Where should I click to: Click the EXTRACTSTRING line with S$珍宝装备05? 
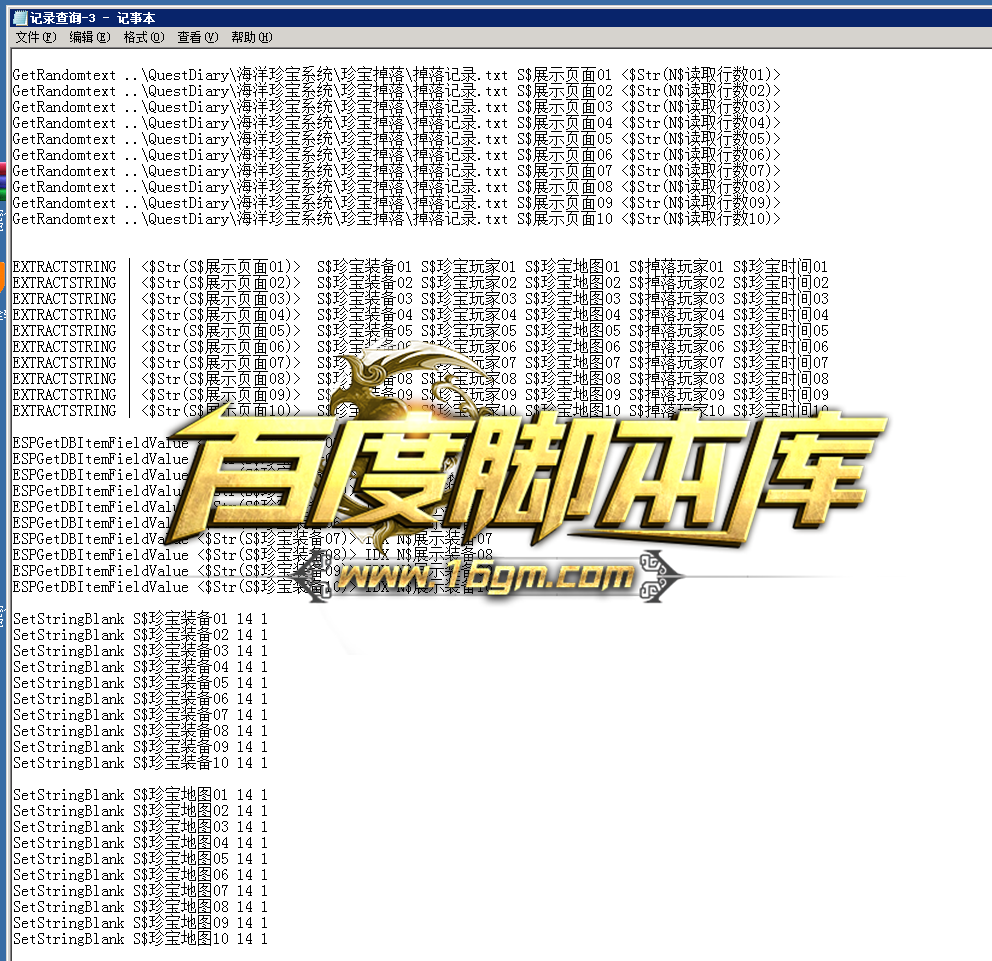pyautogui.click(x=421, y=331)
